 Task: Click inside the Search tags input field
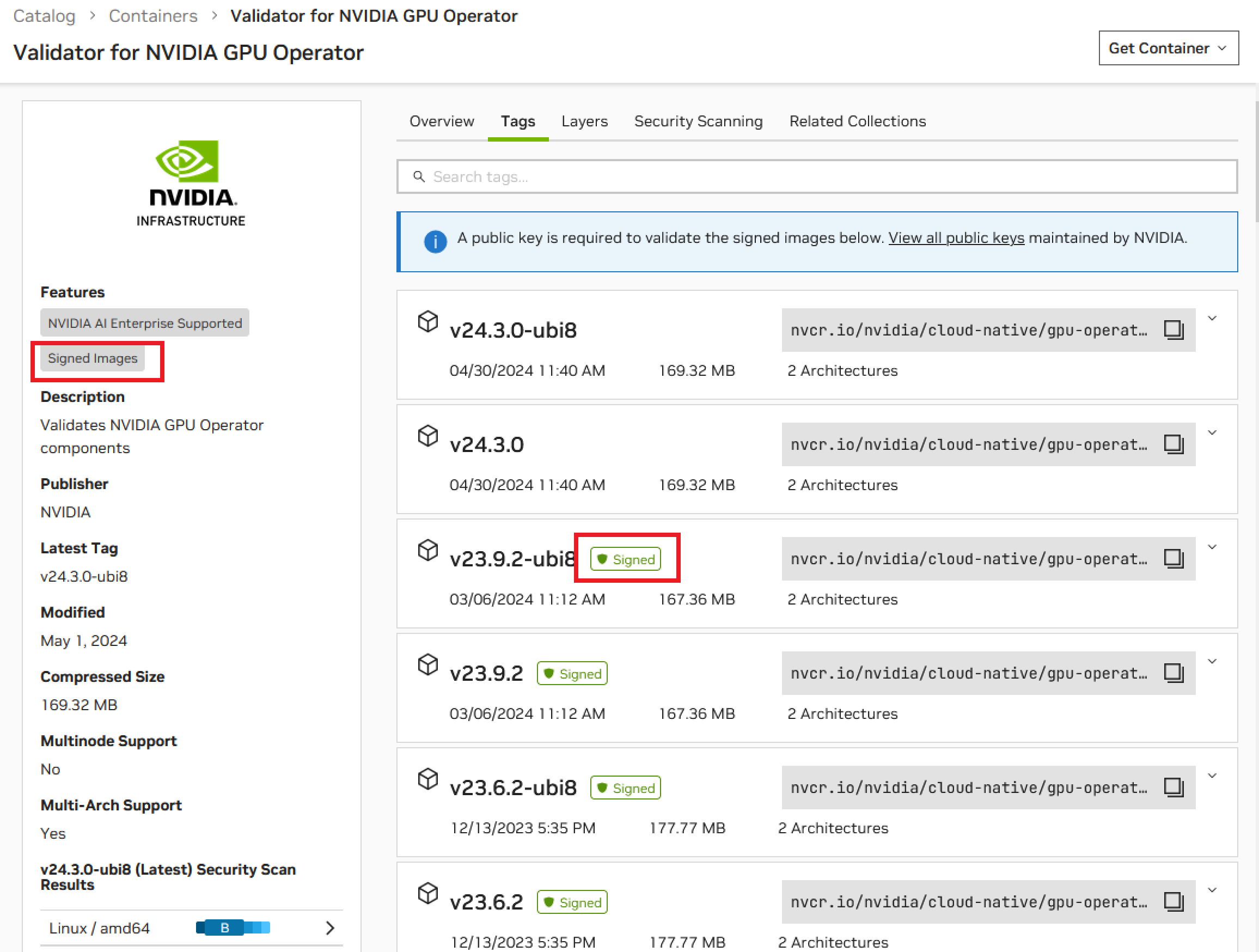683,176
